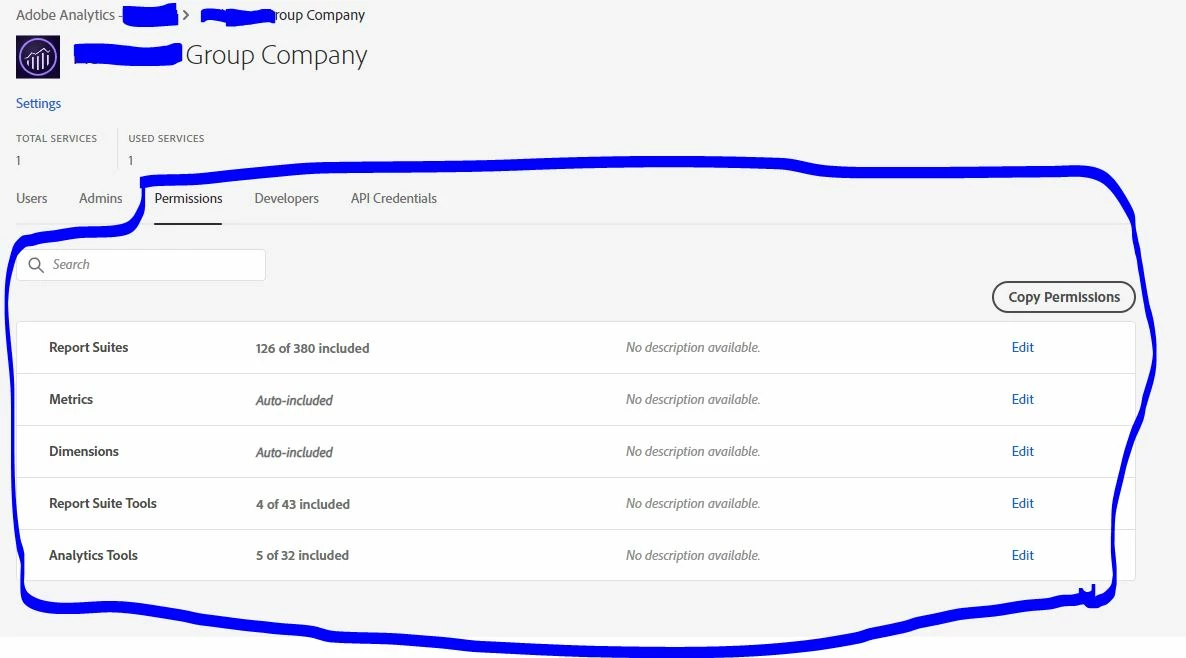Click the Group Company page heading
This screenshot has height=658, width=1186.
(276, 55)
